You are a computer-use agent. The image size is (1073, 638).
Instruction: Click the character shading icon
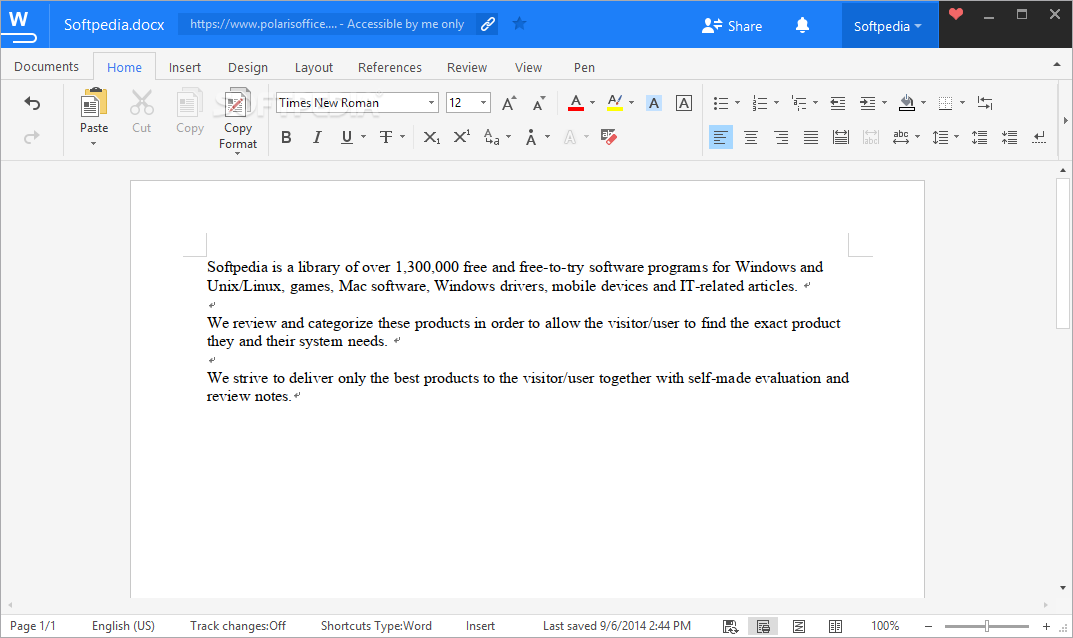pos(654,103)
